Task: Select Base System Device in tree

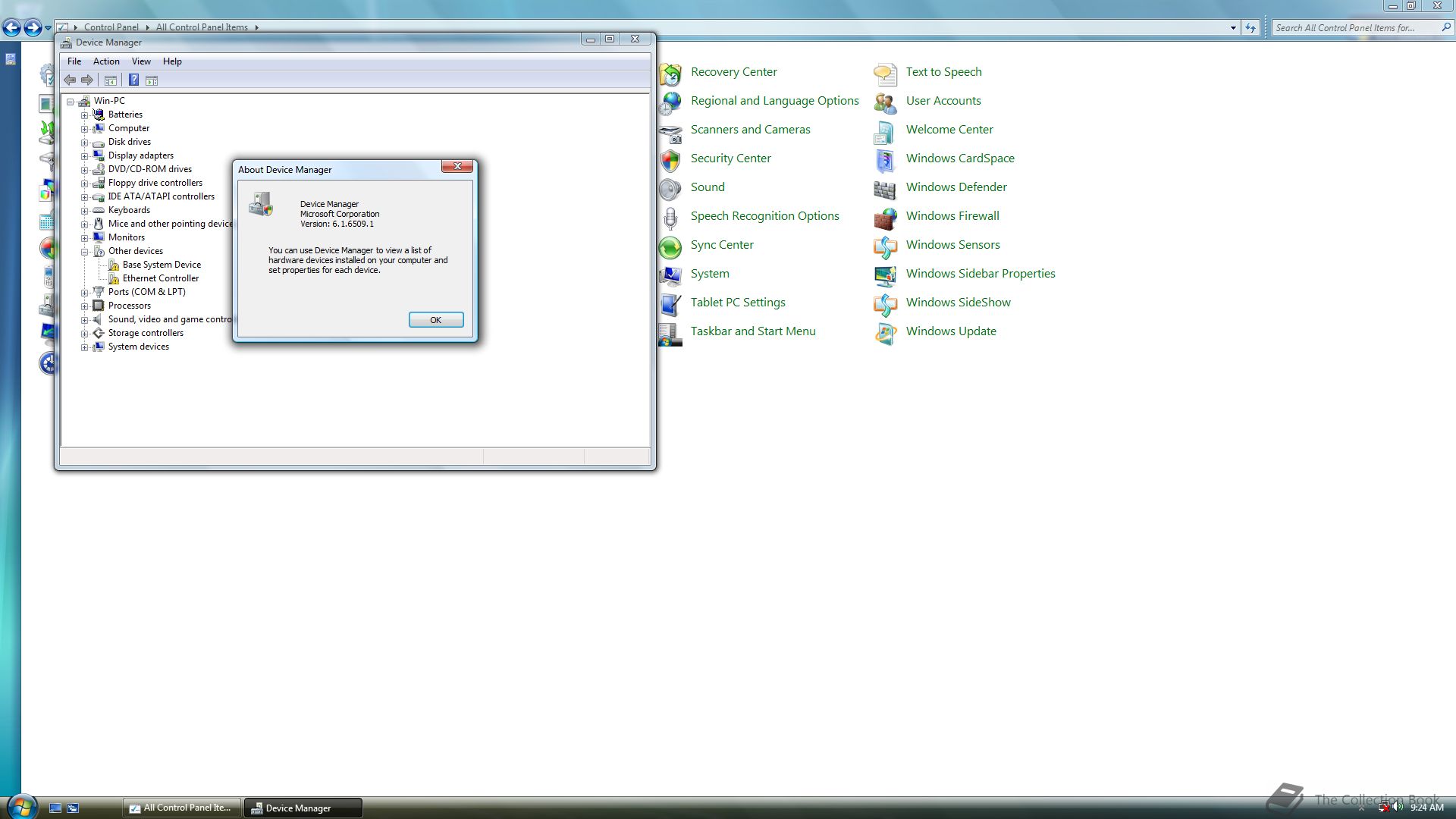Action: [x=162, y=265]
